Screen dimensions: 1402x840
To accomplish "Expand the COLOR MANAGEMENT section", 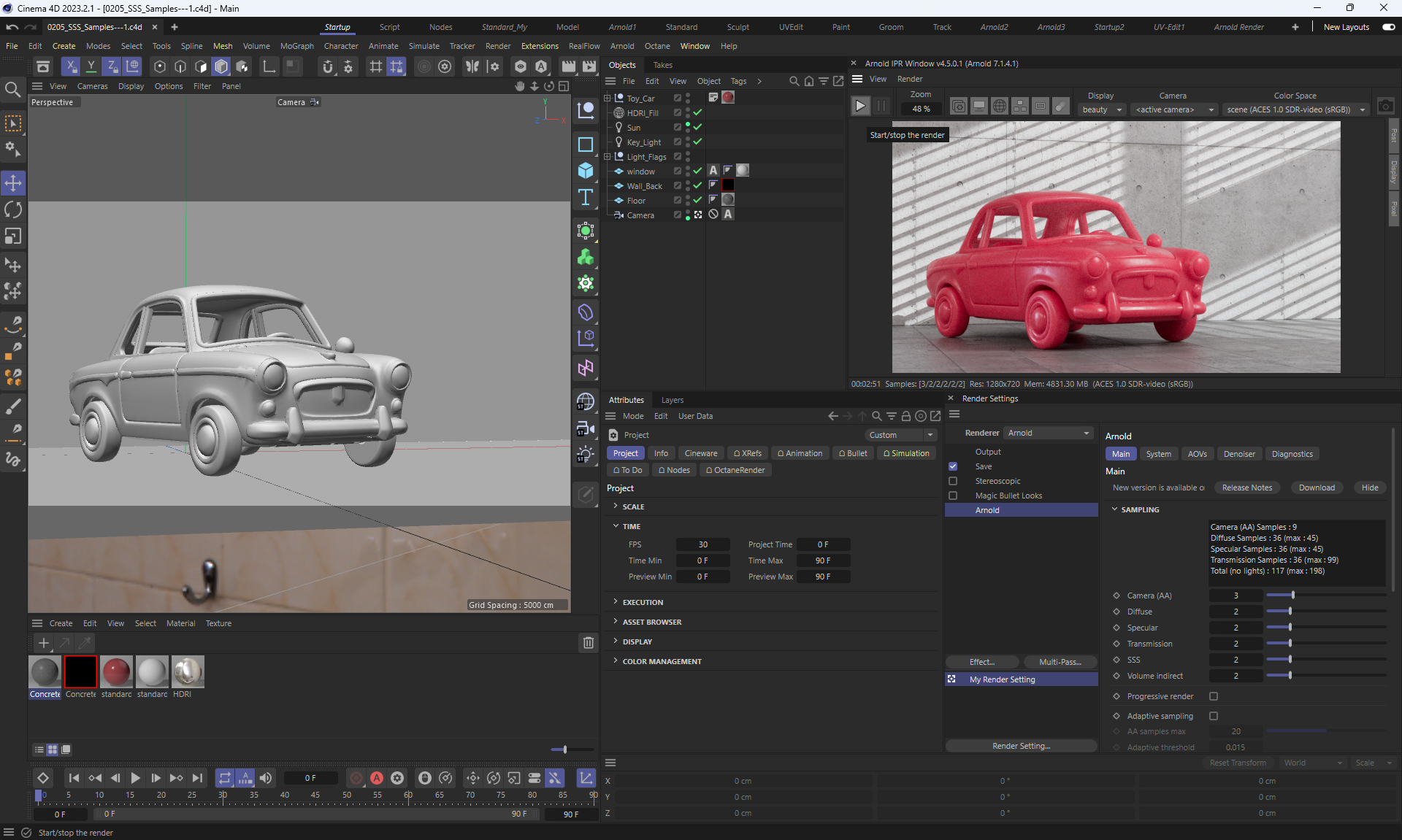I will [x=662, y=661].
